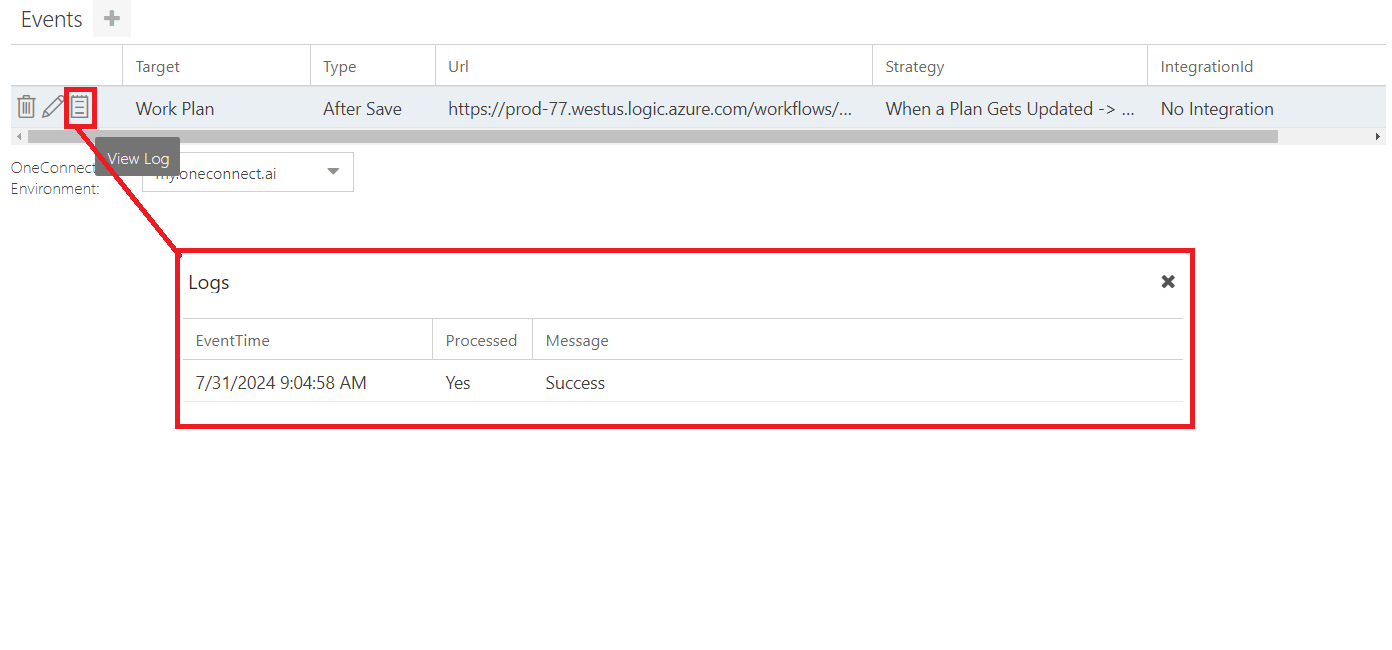
Task: Click the left scrollbar arrow below the grid
Action: 19,134
